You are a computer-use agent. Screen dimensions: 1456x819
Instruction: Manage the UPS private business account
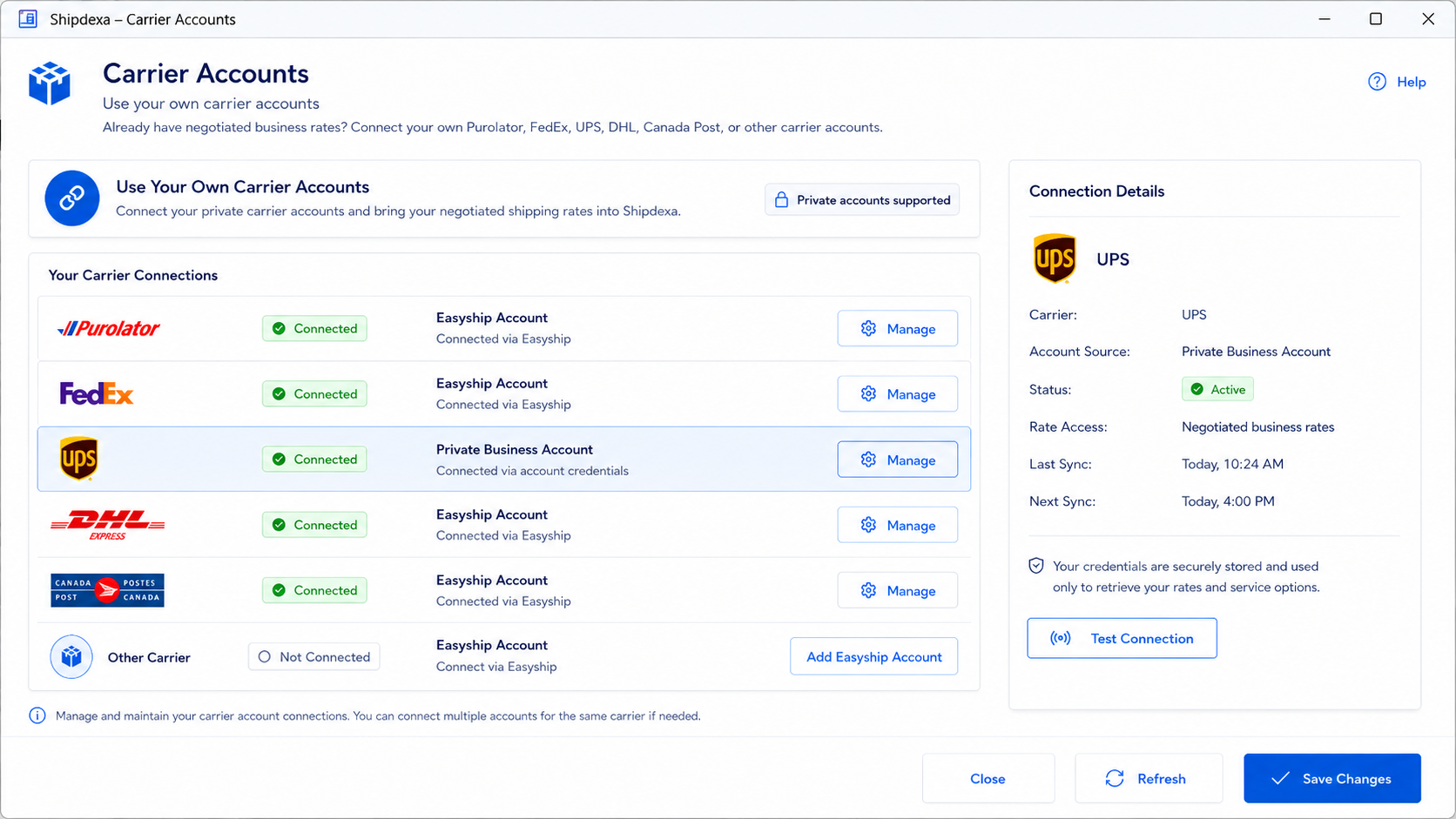pos(898,460)
